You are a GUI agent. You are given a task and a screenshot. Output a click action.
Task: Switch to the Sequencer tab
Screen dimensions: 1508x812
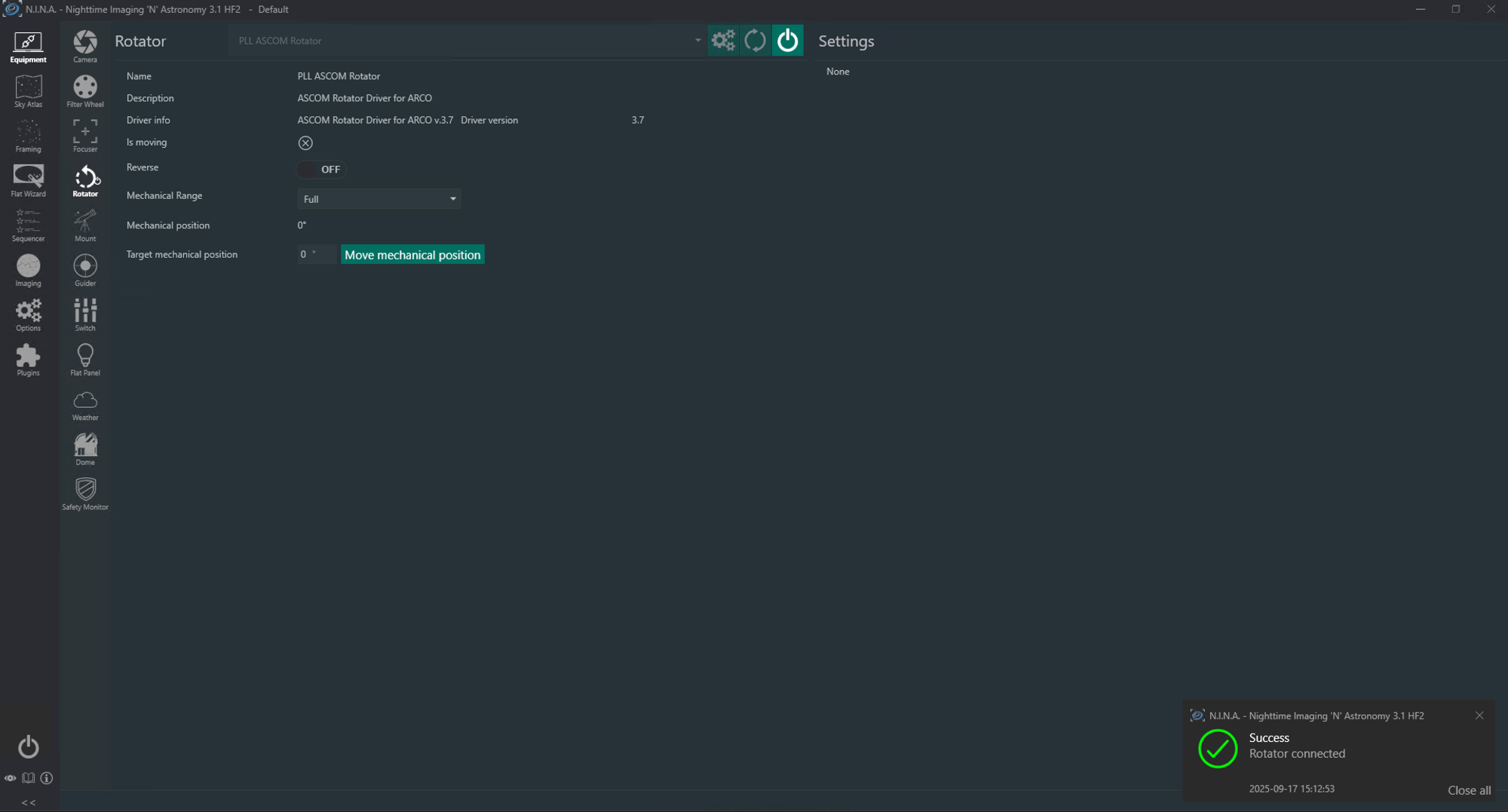(x=29, y=225)
